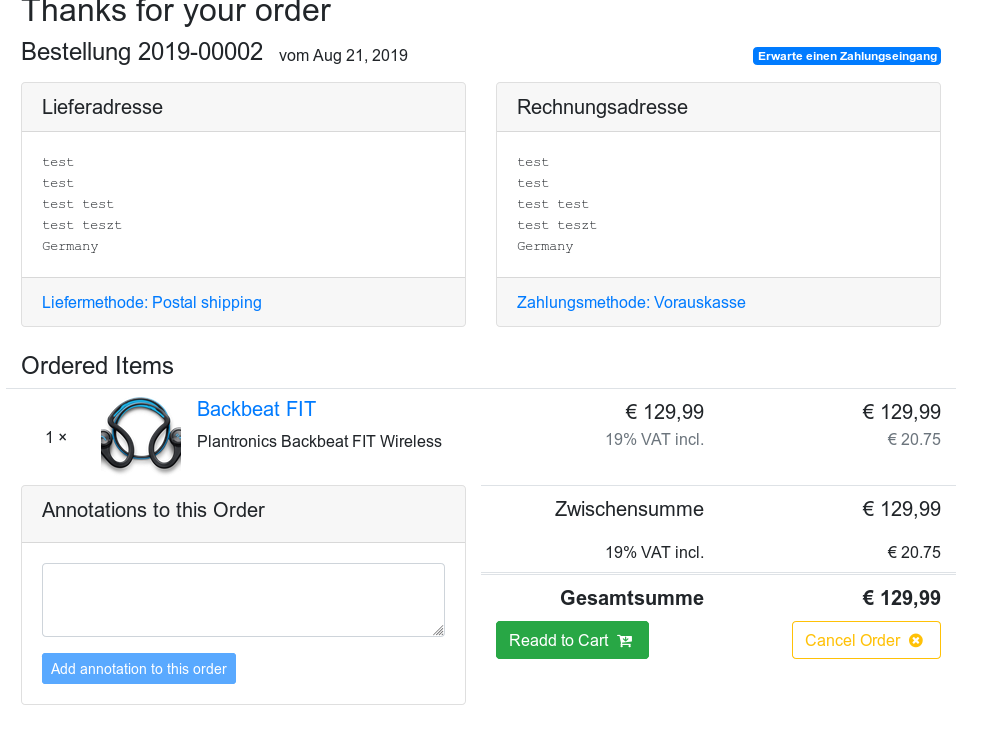
Task: Focus the order annotation text area
Action: [244, 600]
